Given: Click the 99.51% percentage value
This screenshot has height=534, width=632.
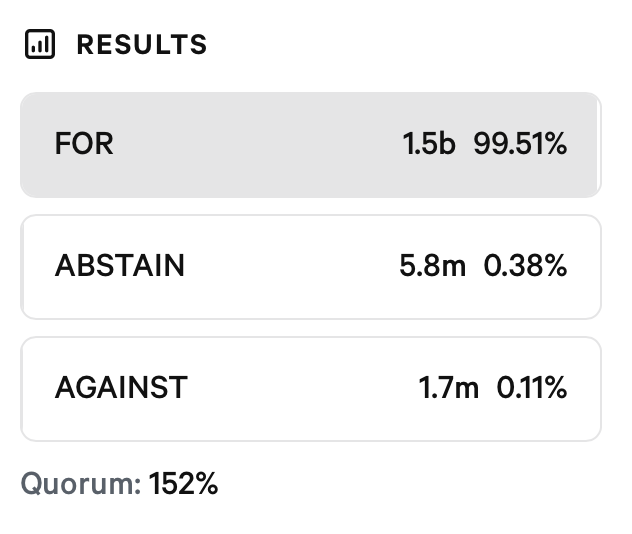Looking at the screenshot, I should (x=520, y=143).
